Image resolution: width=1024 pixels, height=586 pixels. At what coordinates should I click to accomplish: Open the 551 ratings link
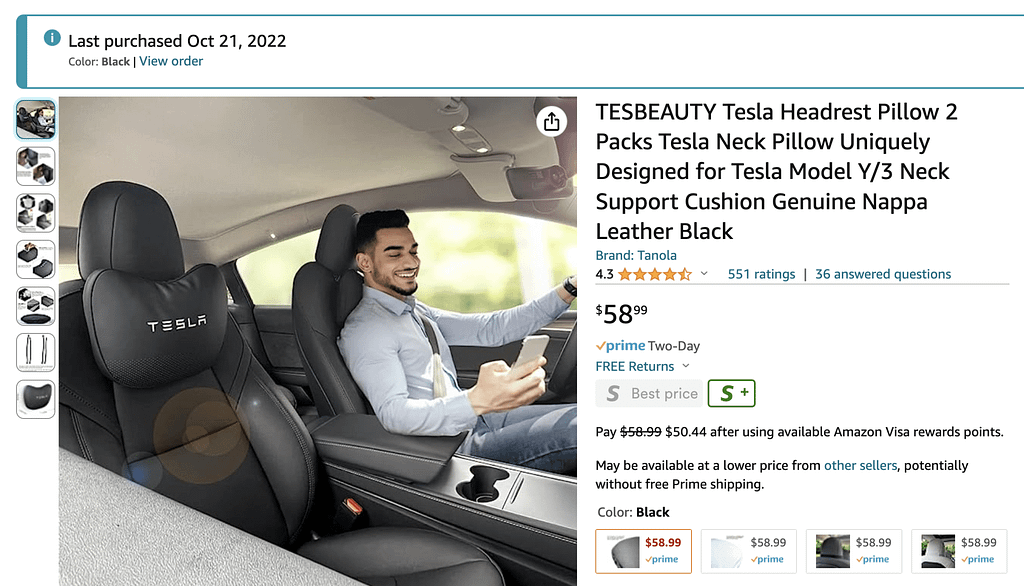tap(761, 274)
